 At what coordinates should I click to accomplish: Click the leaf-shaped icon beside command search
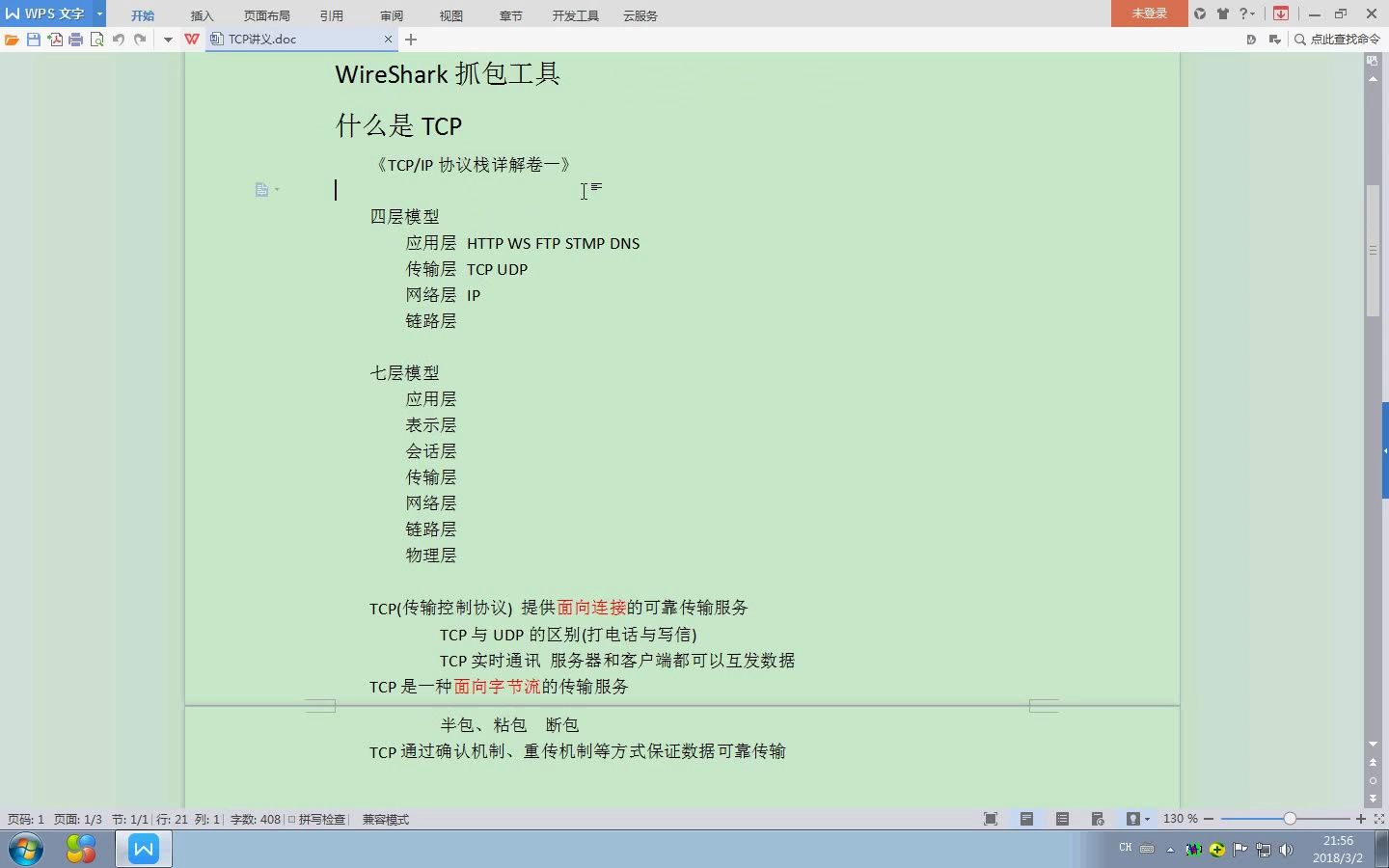[1251, 40]
